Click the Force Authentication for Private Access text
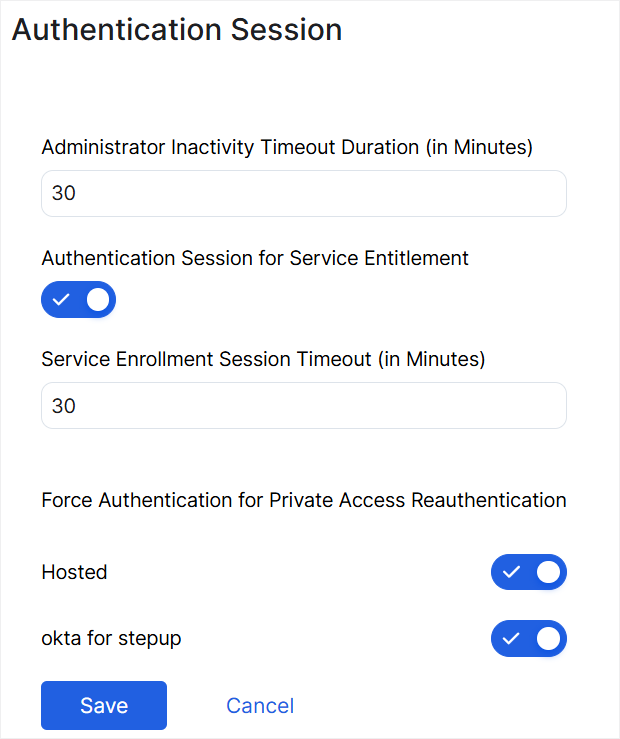 (x=304, y=500)
